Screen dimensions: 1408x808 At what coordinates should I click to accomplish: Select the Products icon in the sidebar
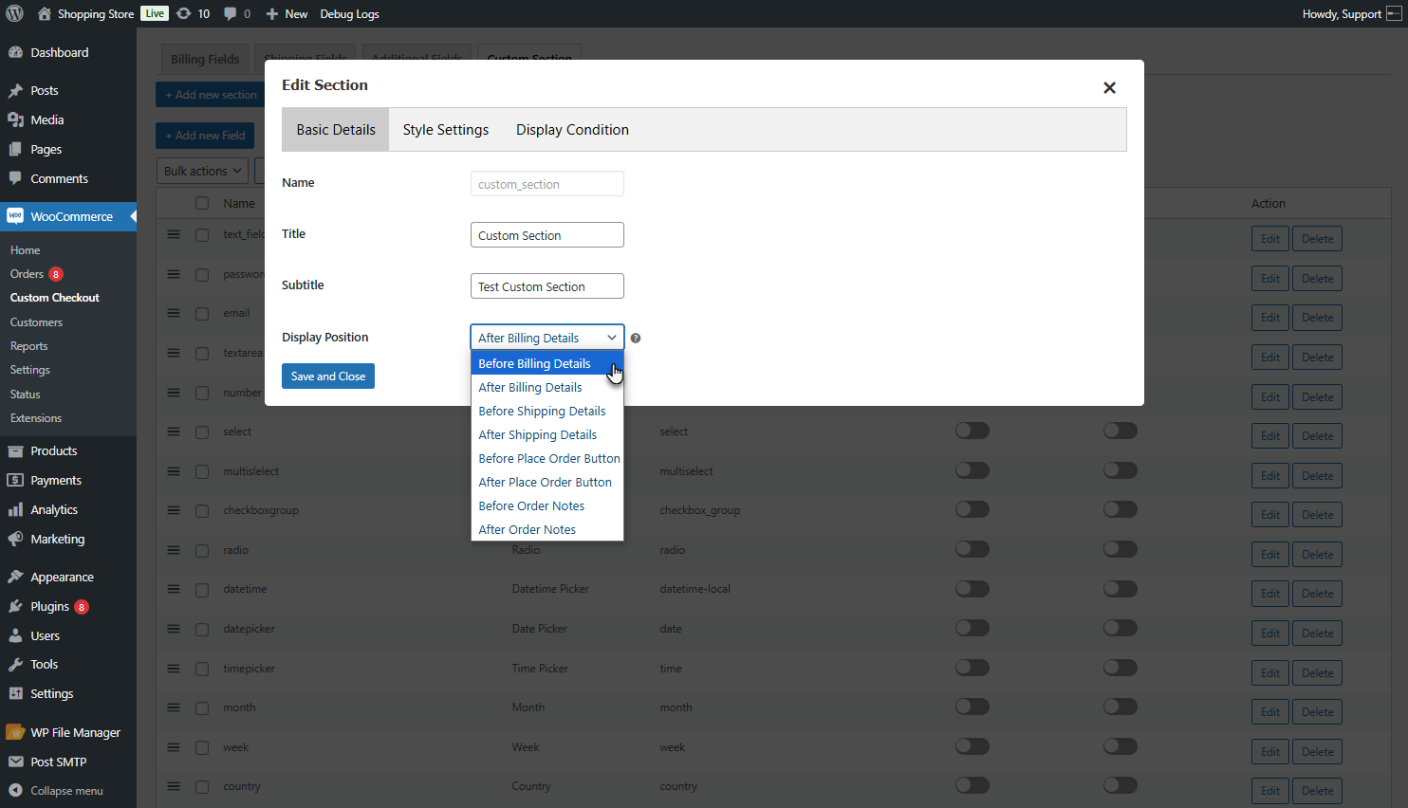click(17, 450)
